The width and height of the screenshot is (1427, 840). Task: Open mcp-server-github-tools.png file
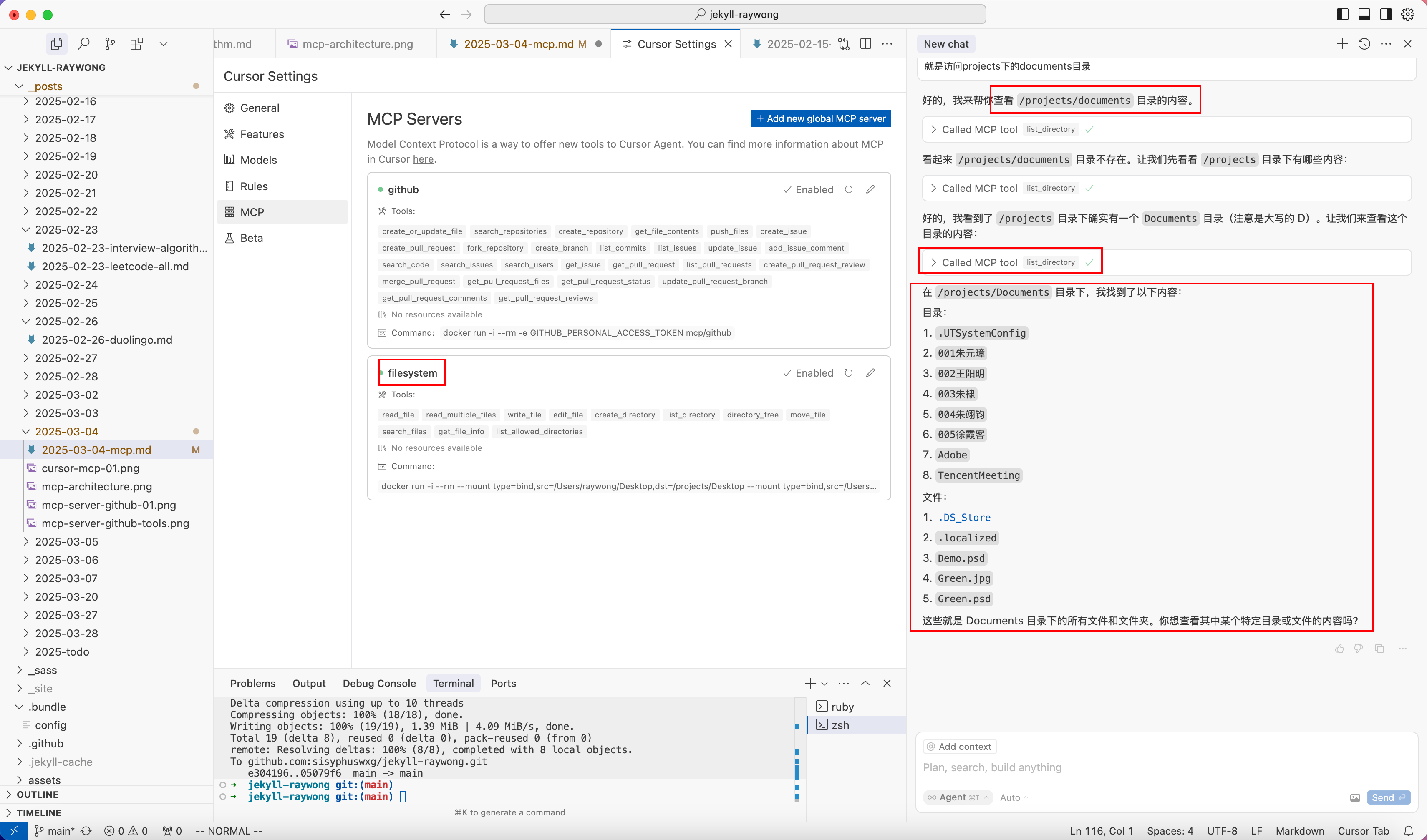click(x=115, y=523)
